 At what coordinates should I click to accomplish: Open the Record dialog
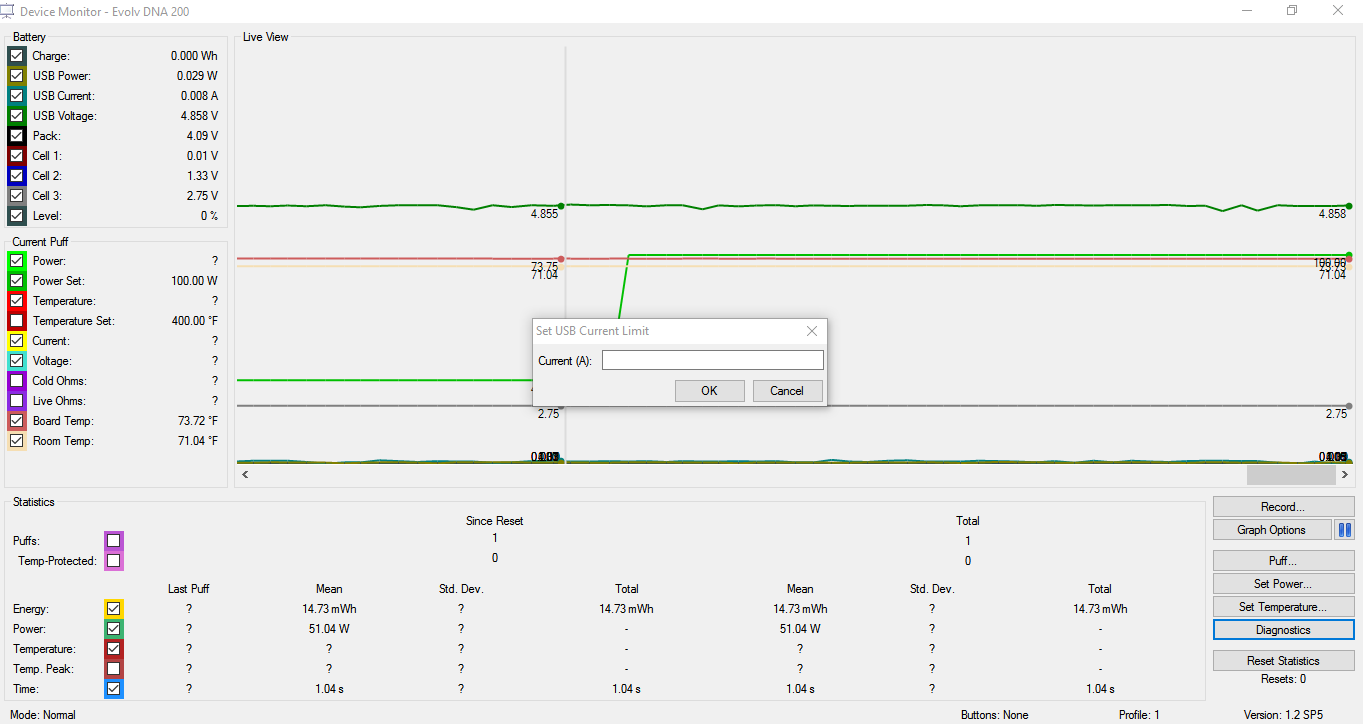click(x=1283, y=507)
